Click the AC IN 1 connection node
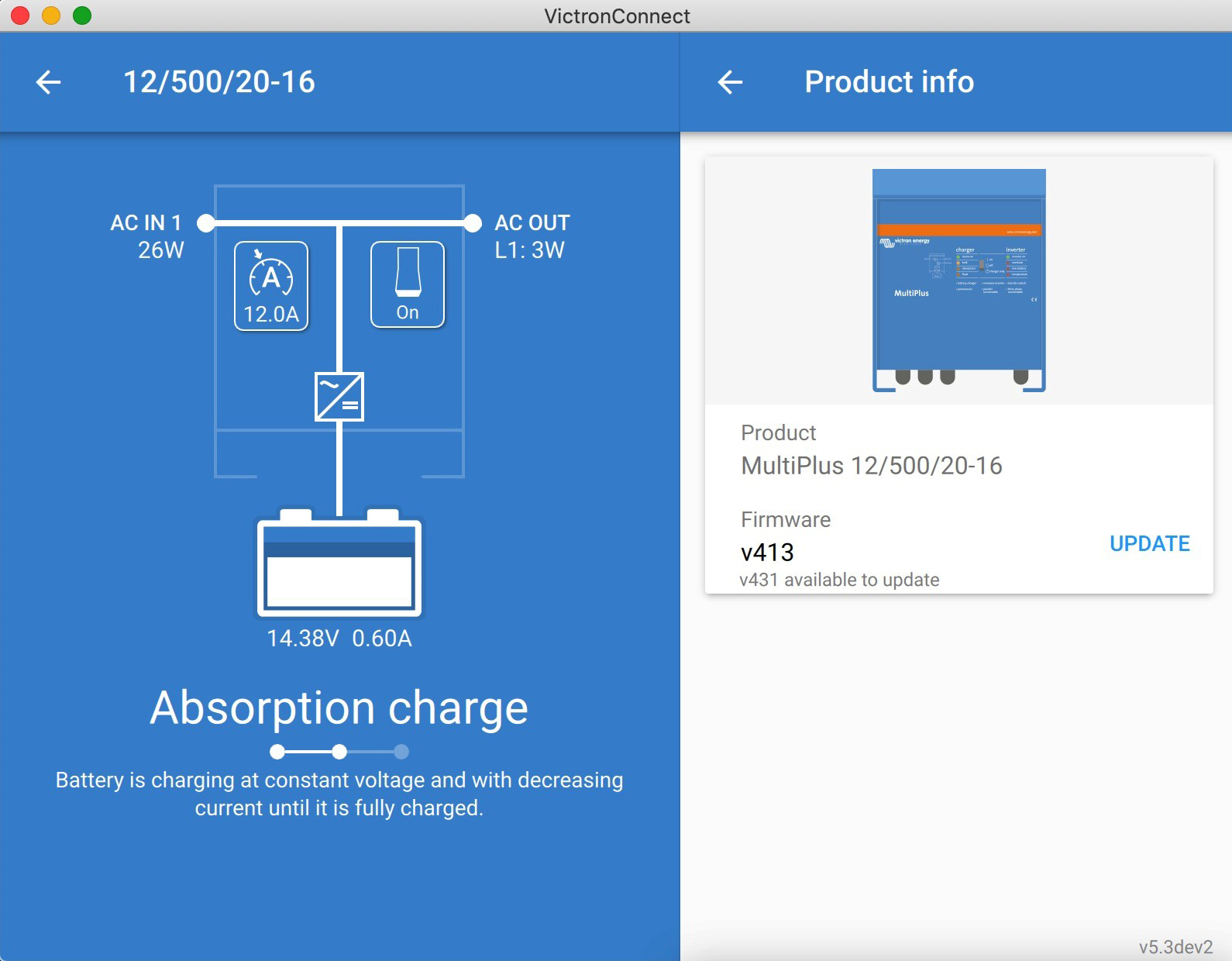This screenshot has height=961, width=1232. pyautogui.click(x=206, y=223)
